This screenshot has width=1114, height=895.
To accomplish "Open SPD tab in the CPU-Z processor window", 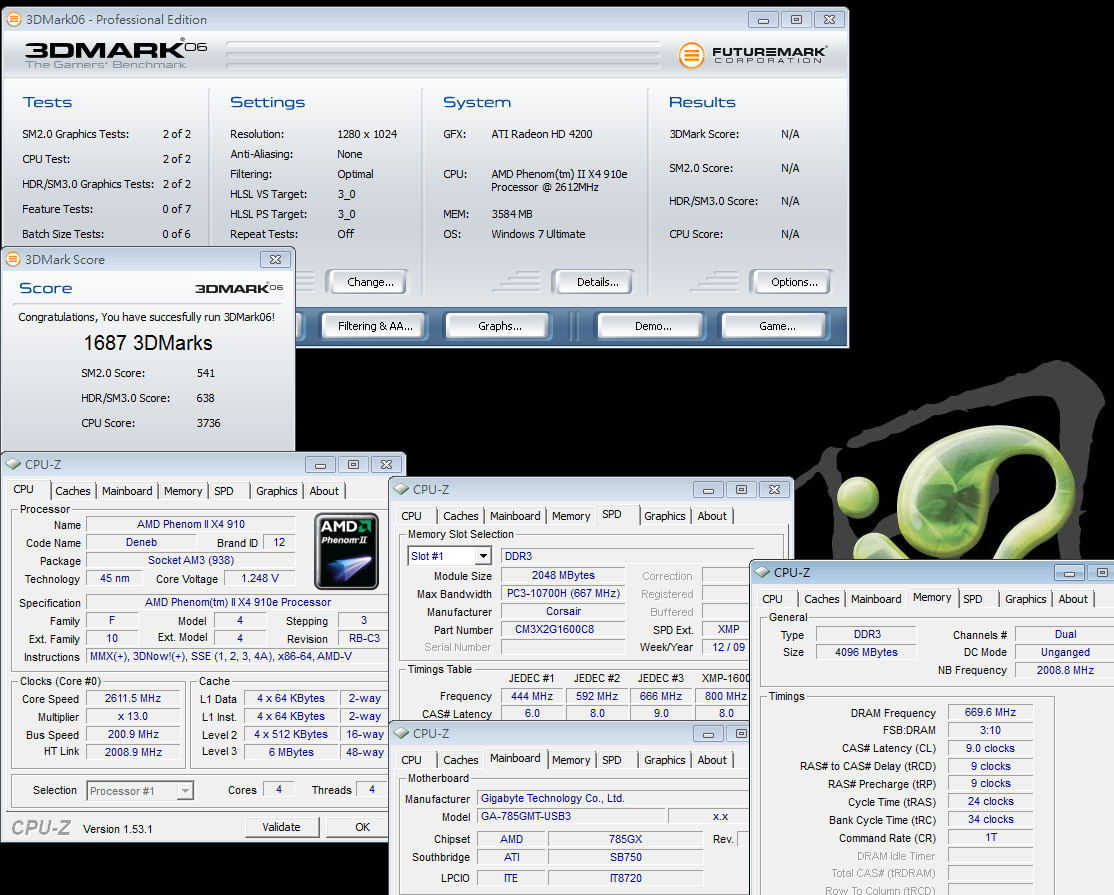I will pyautogui.click(x=224, y=491).
